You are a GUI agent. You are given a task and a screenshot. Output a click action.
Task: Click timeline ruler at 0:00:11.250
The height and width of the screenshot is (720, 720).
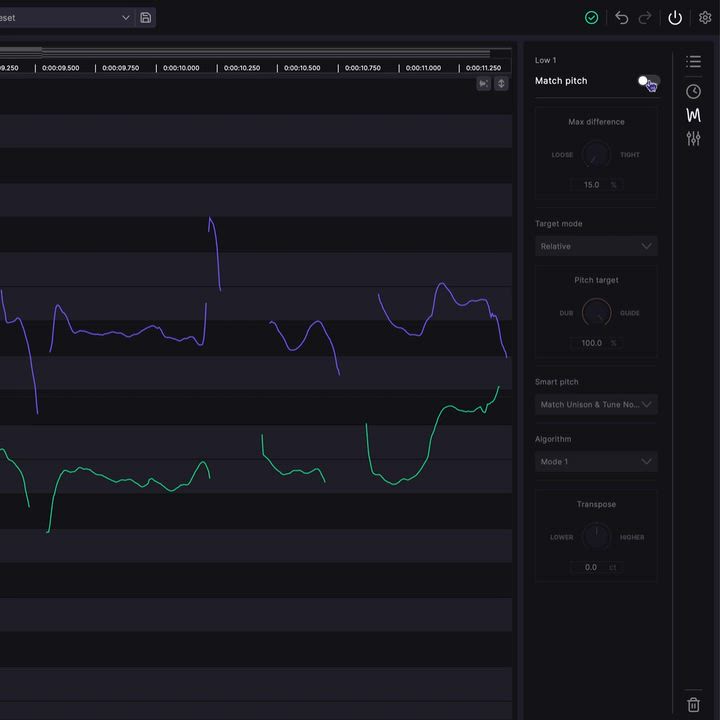[484, 68]
